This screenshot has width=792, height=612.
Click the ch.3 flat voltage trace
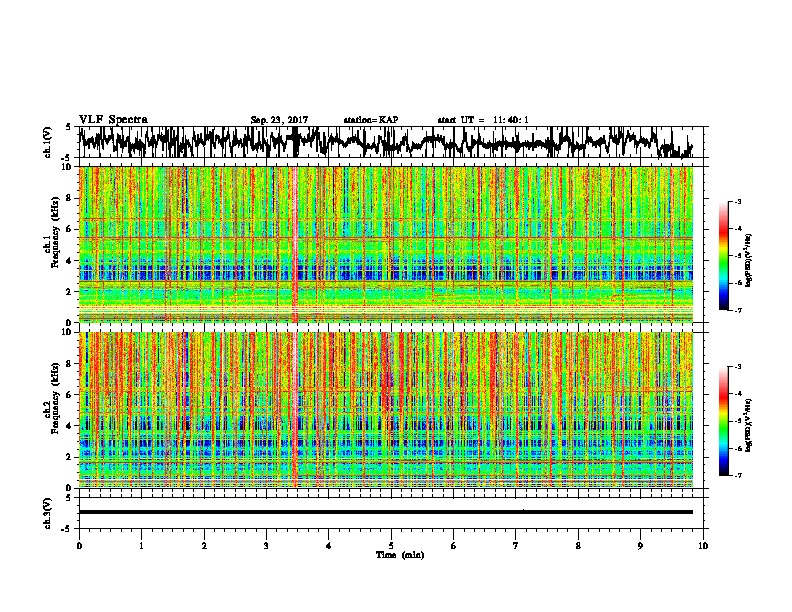[x=386, y=512]
